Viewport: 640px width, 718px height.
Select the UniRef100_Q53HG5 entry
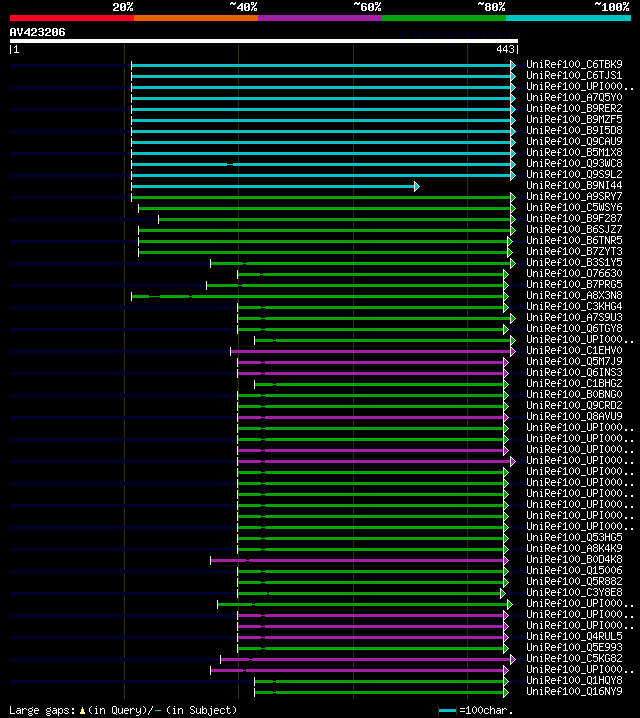pos(574,537)
